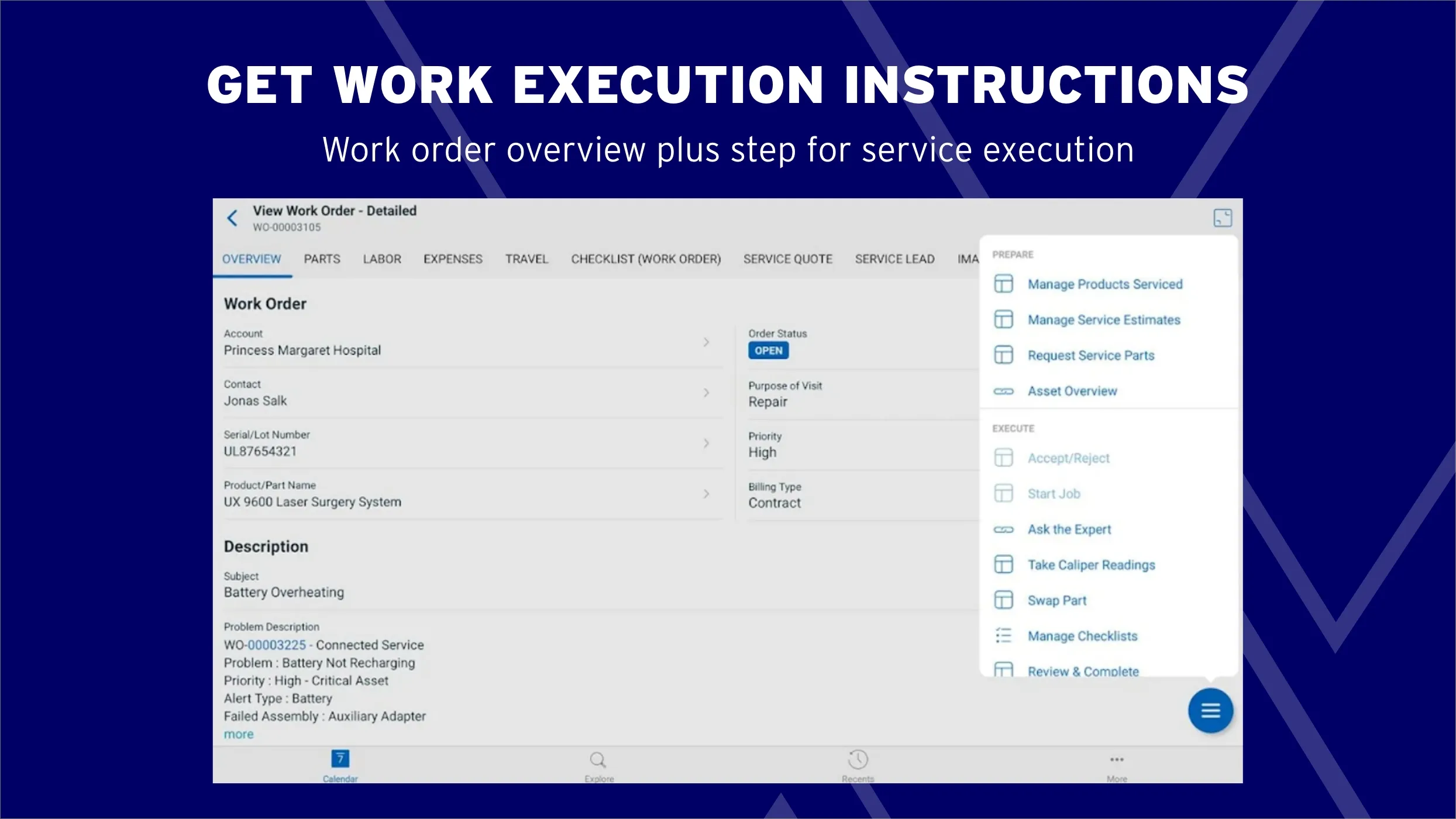Click the 'more' link under Problem Description
Viewport: 1456px width, 819px height.
coord(239,734)
